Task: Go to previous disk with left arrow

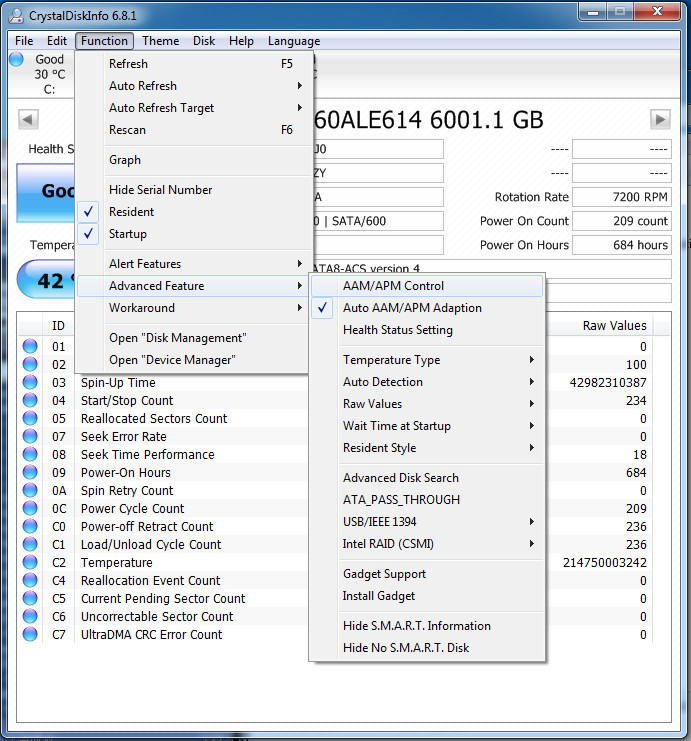Action: click(28, 119)
